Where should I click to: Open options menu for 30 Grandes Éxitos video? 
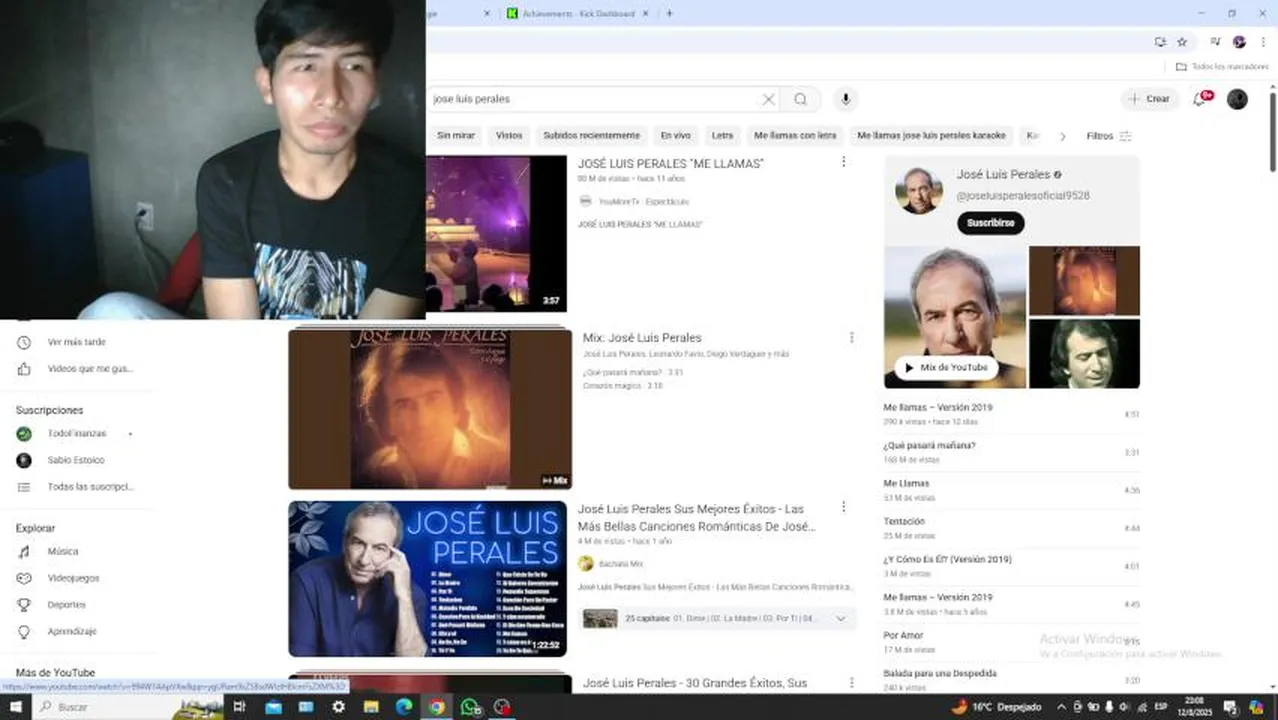851,683
